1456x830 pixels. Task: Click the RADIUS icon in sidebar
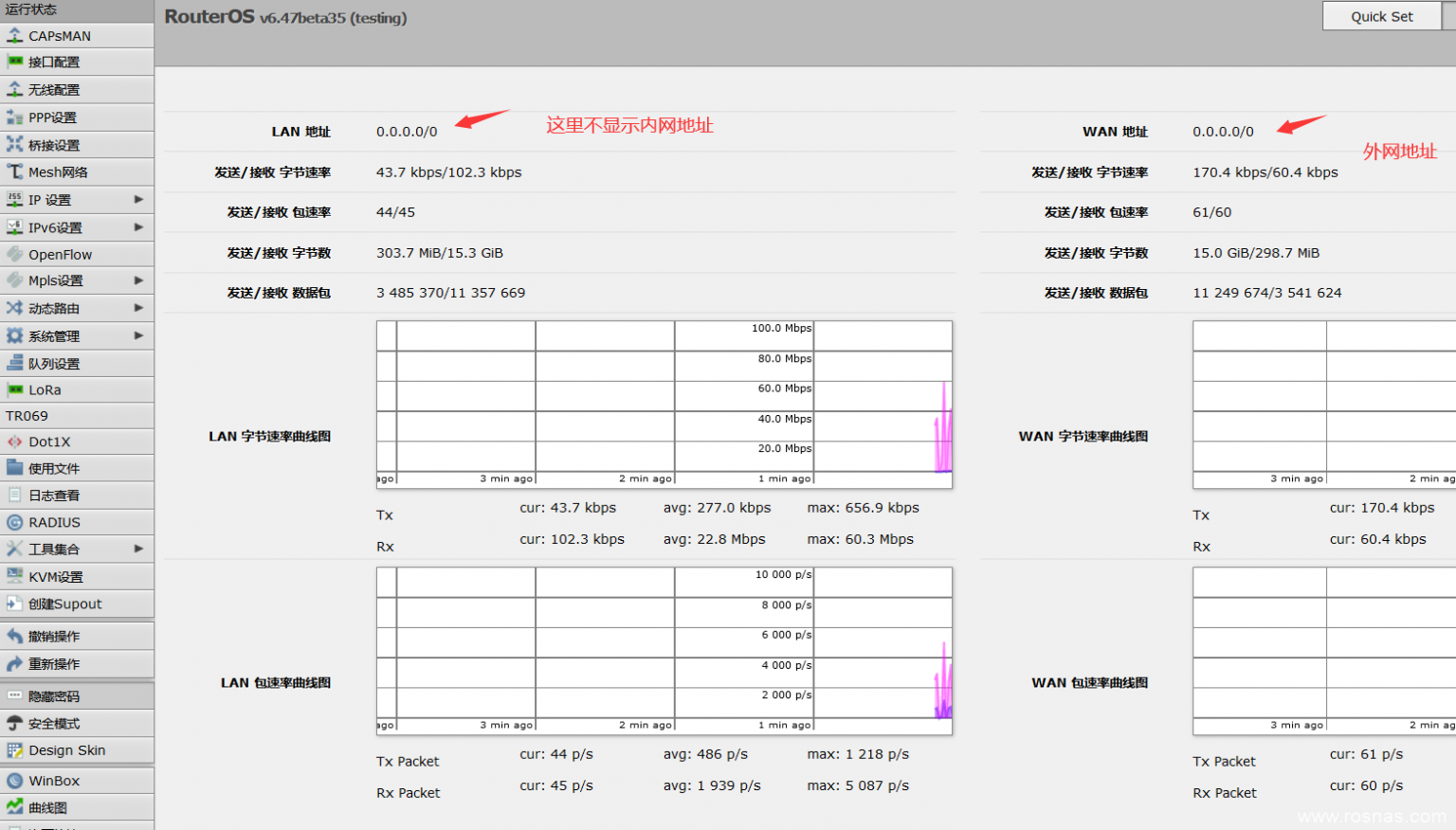[14, 522]
